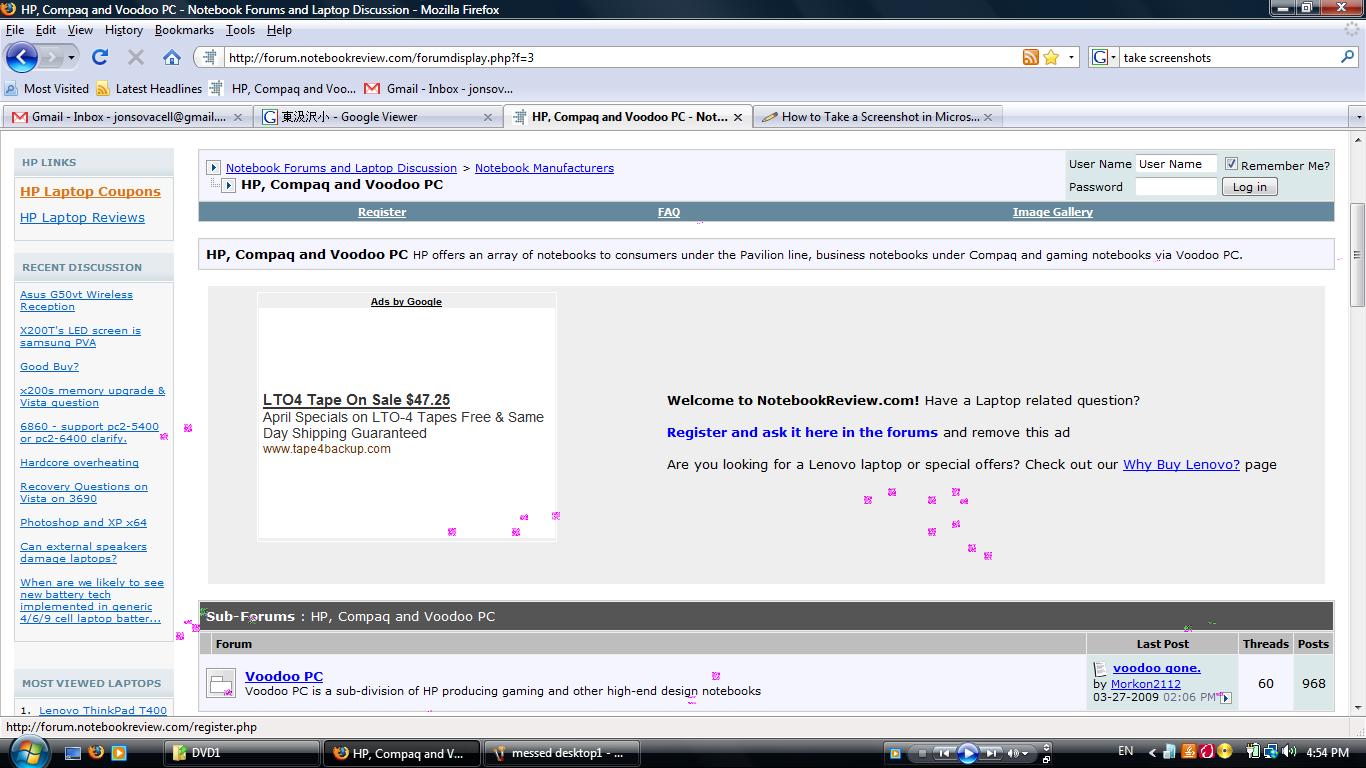The height and width of the screenshot is (768, 1366).
Task: Click the Password input field
Action: [1176, 186]
